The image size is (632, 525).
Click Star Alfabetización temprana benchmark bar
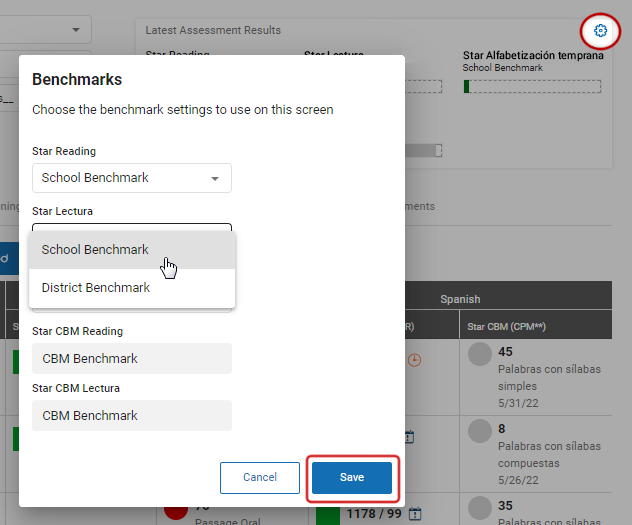[532, 87]
